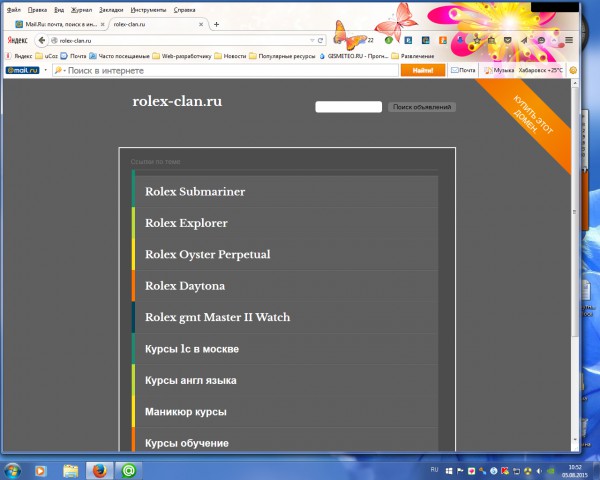This screenshot has height=480, width=600.
Task: Open the URL history dropdown arrow
Action: click(312, 41)
